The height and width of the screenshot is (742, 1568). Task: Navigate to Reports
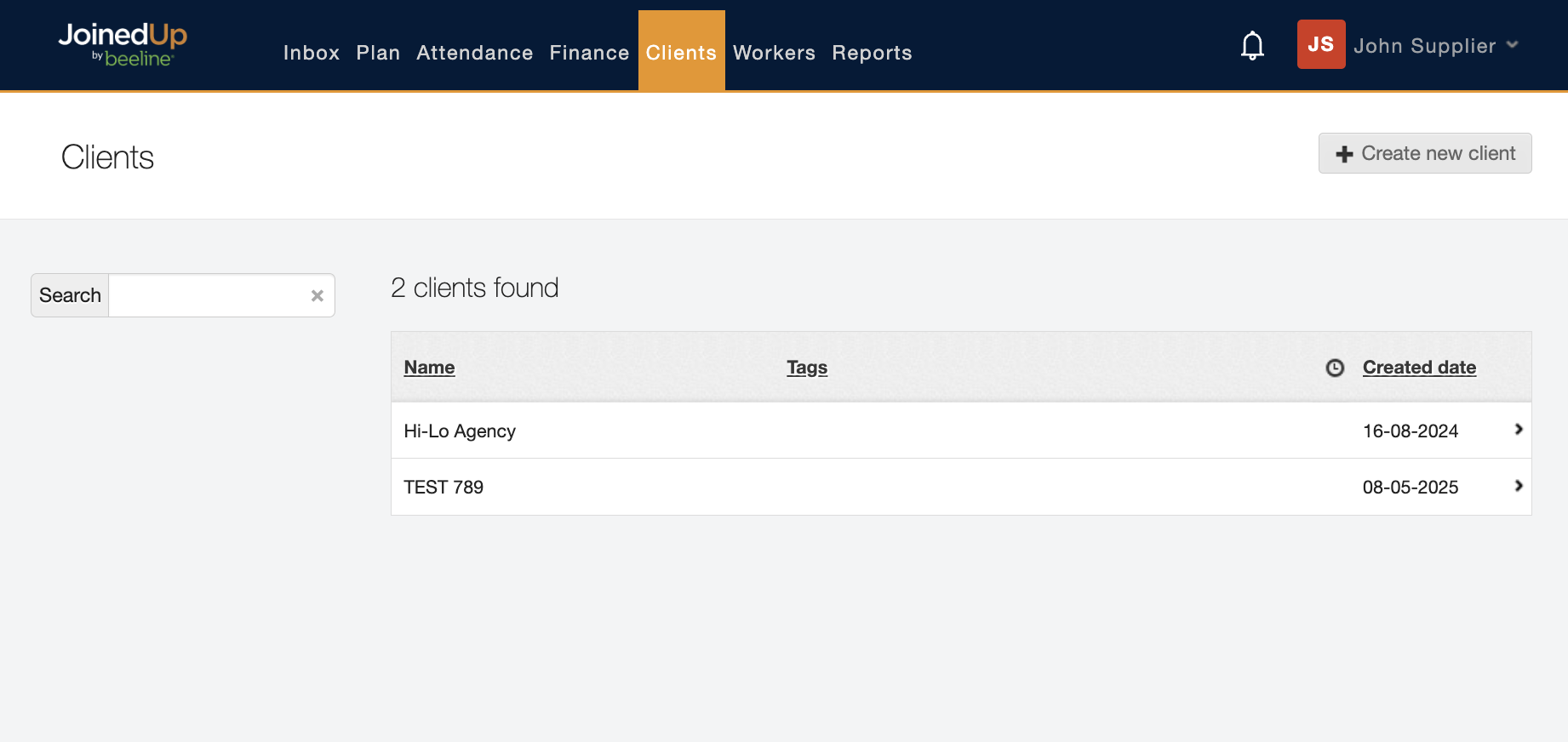click(x=872, y=53)
